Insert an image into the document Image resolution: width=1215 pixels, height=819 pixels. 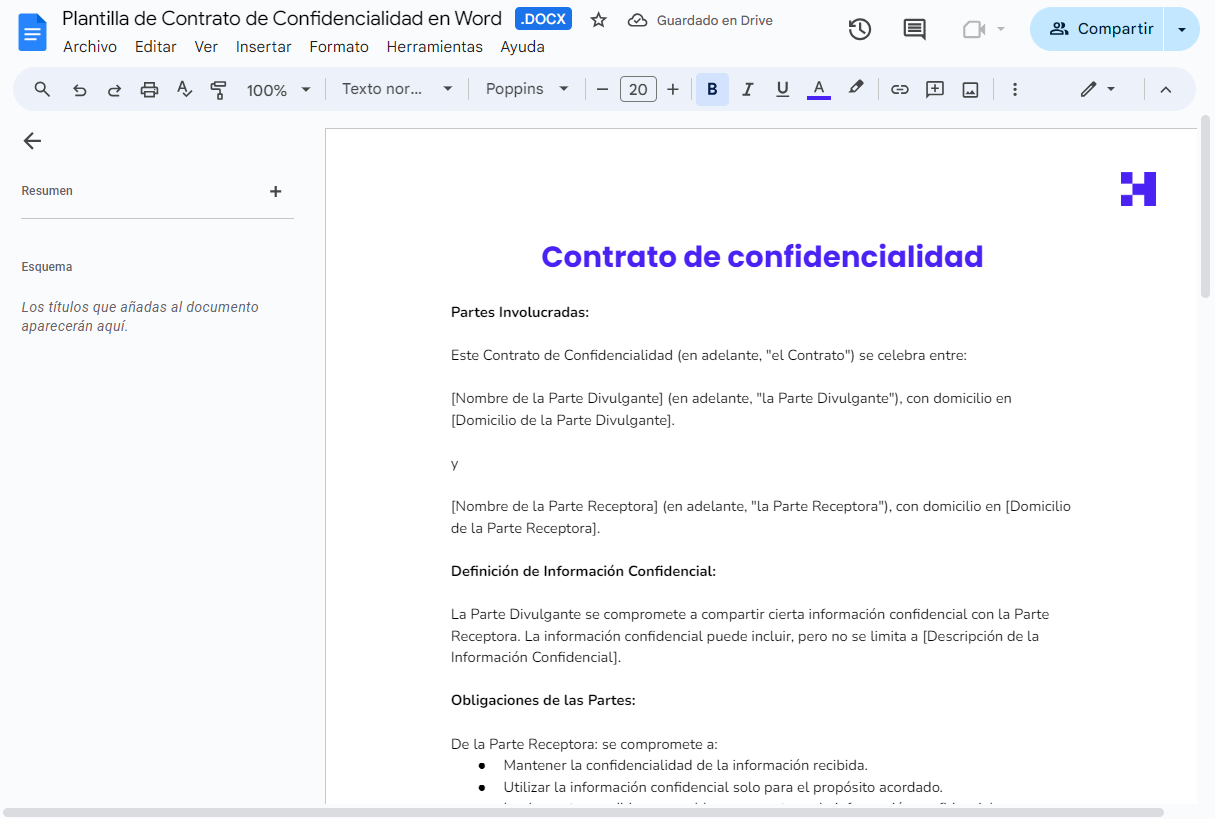click(x=970, y=89)
